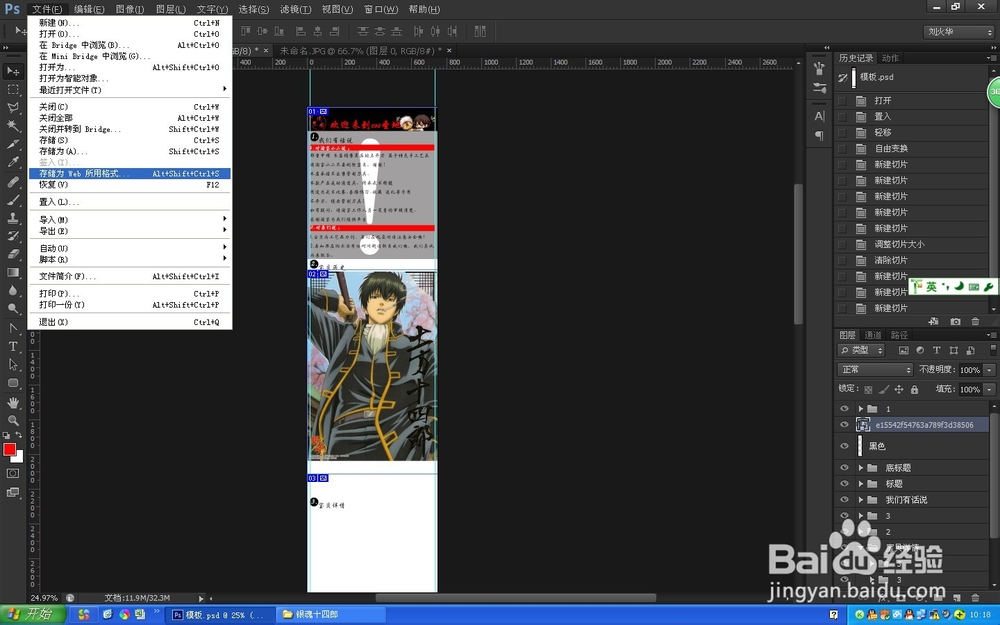Select the Eyedropper tool
This screenshot has width=1000, height=625.
13,162
